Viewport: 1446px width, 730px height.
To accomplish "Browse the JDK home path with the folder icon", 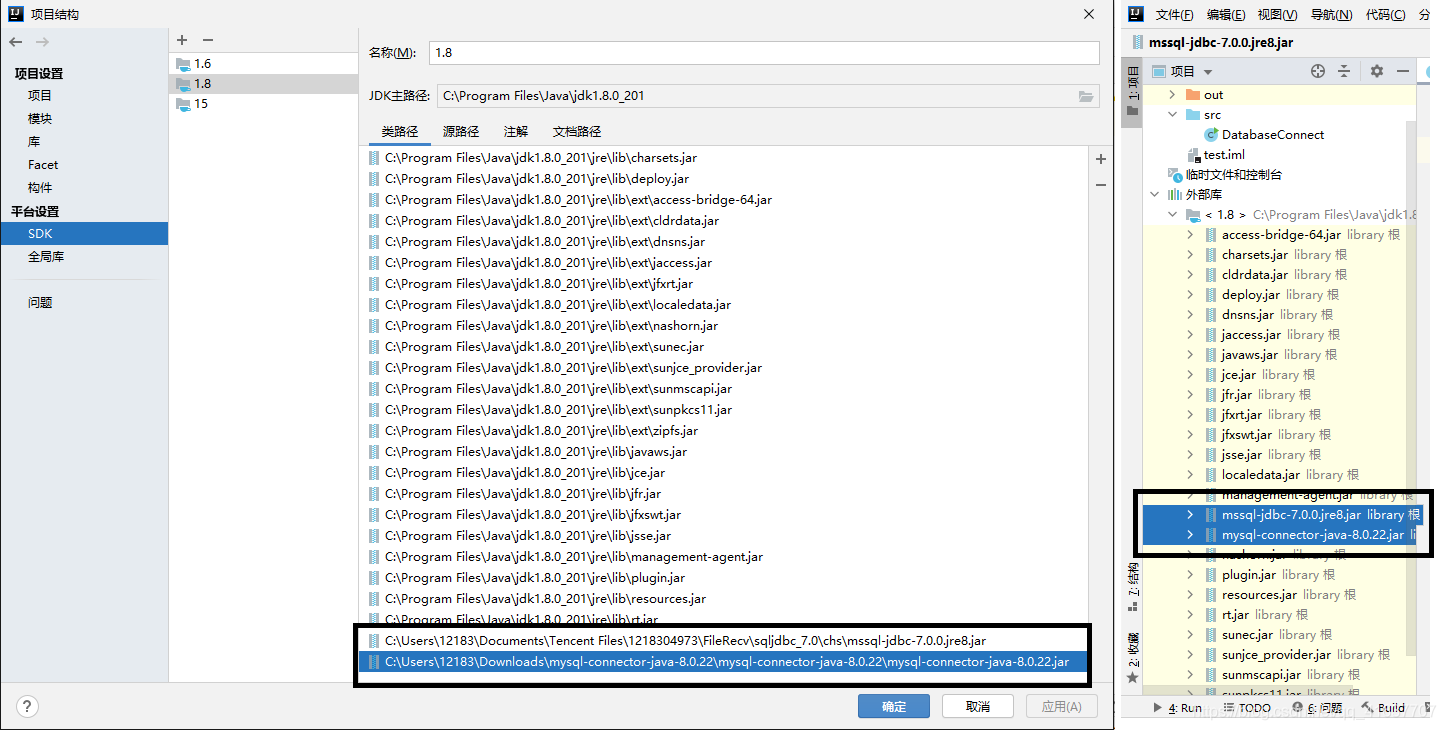I will pyautogui.click(x=1086, y=96).
